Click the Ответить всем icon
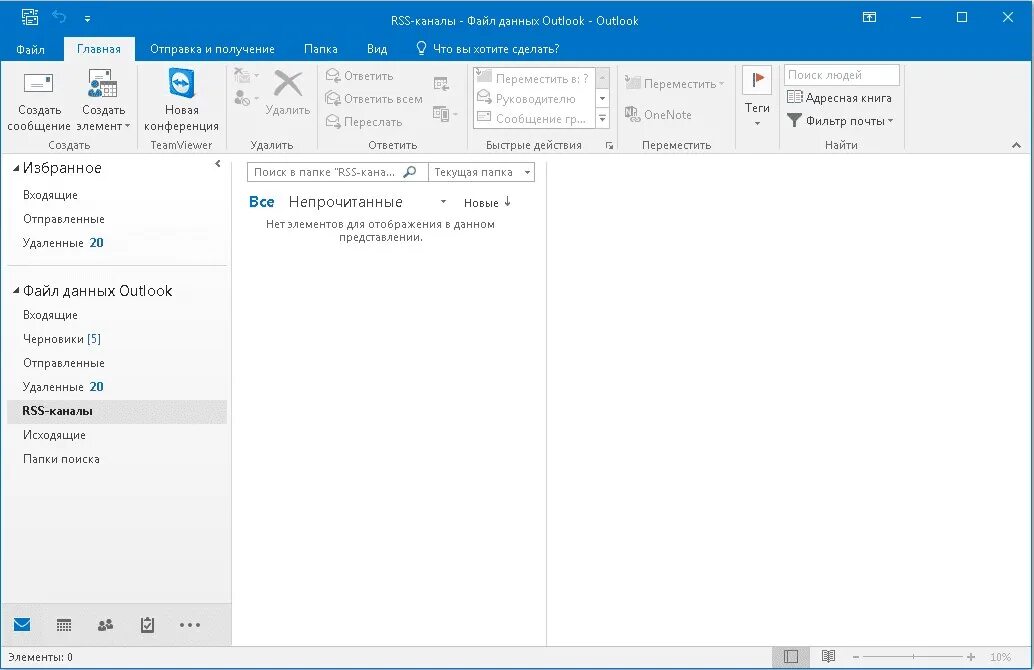Viewport: 1034px width, 670px height. point(333,98)
